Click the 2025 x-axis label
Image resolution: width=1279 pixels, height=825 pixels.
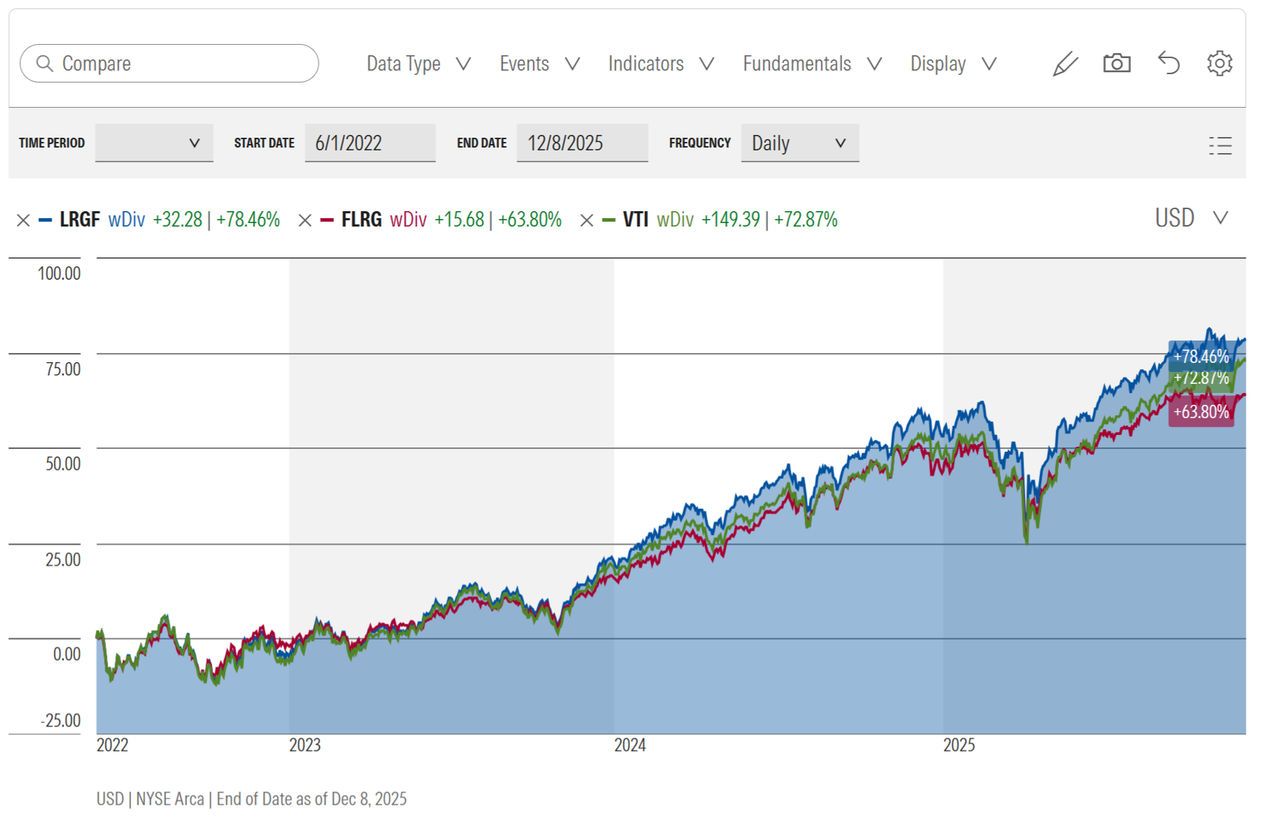point(960,745)
